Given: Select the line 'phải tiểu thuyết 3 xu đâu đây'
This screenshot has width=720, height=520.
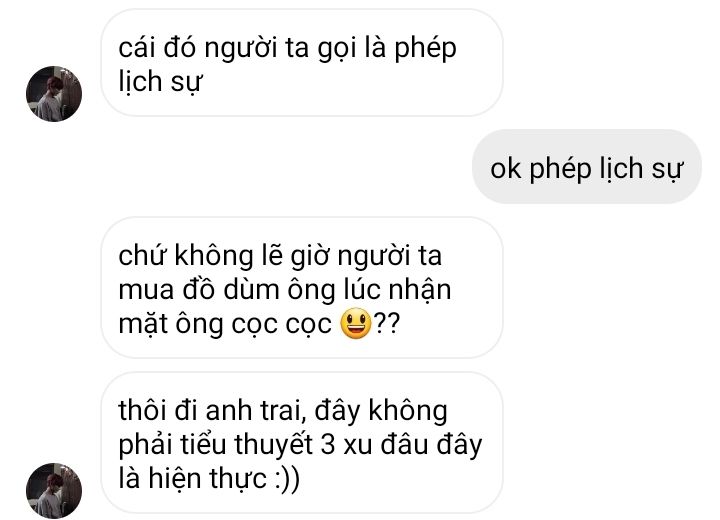Looking at the screenshot, I should (300, 445).
